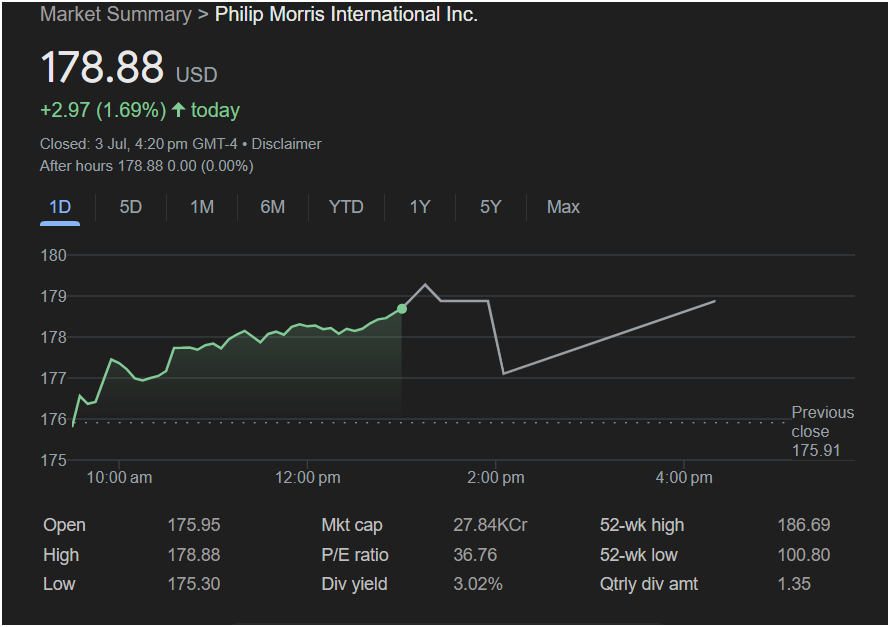The image size is (890, 627).
Task: Show the YTD price chart
Action: click(346, 207)
